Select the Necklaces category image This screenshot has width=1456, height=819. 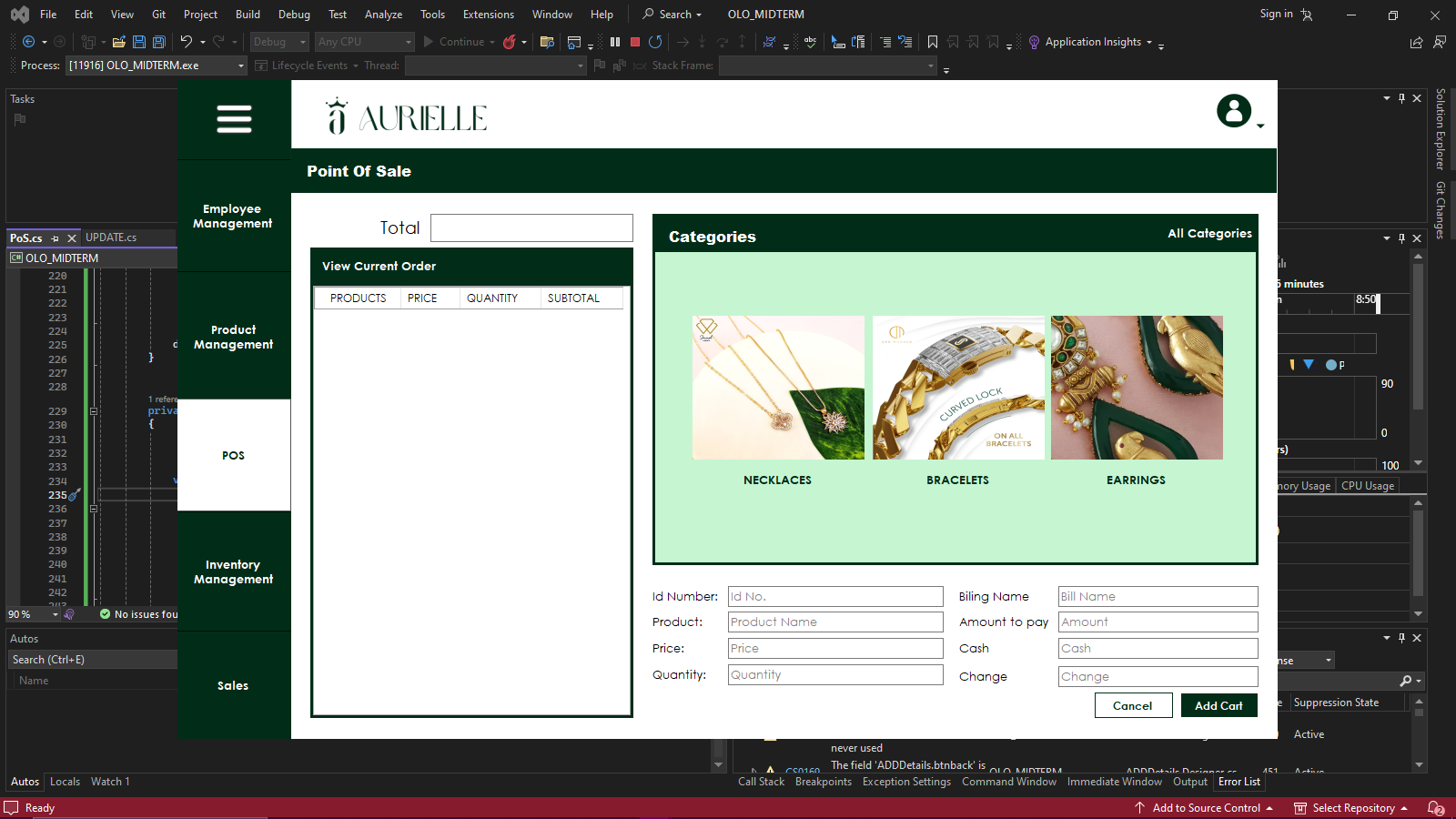(778, 388)
